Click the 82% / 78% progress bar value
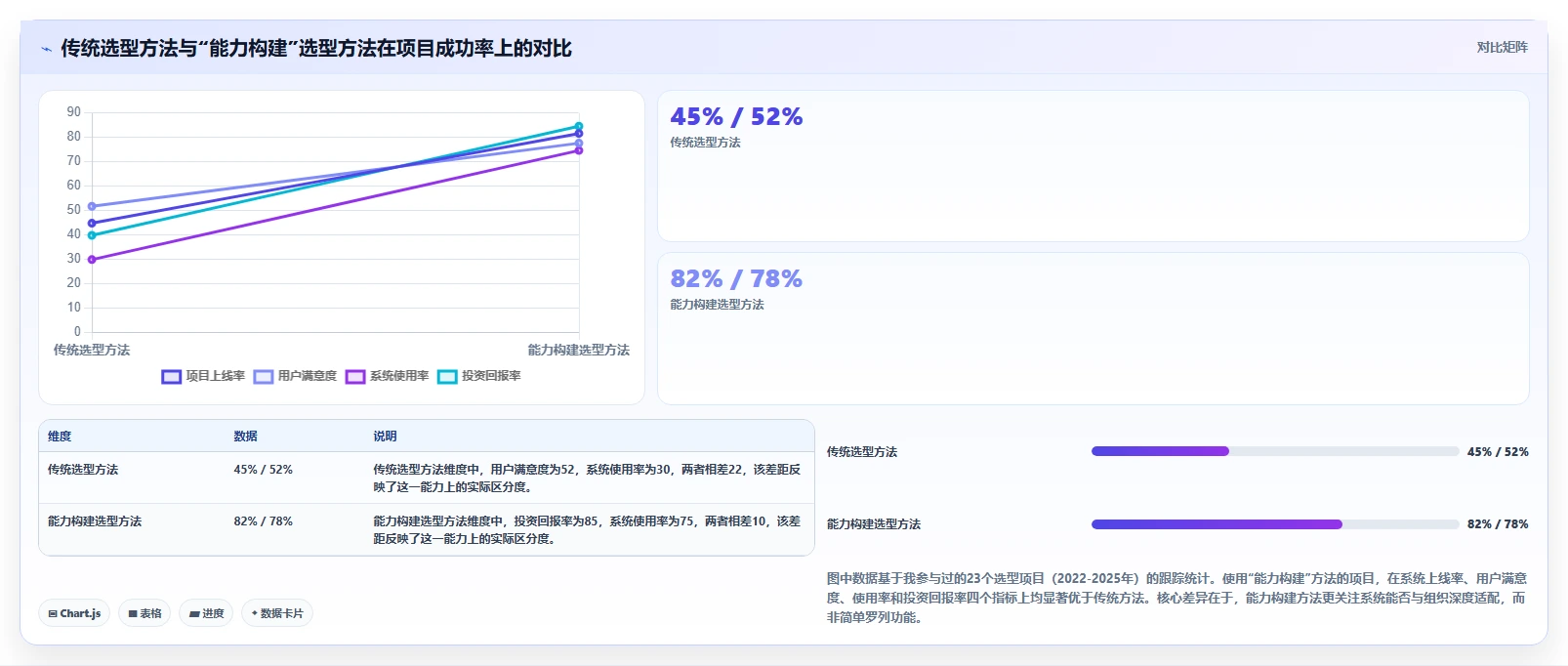The height and width of the screenshot is (666, 1568). (x=1498, y=524)
